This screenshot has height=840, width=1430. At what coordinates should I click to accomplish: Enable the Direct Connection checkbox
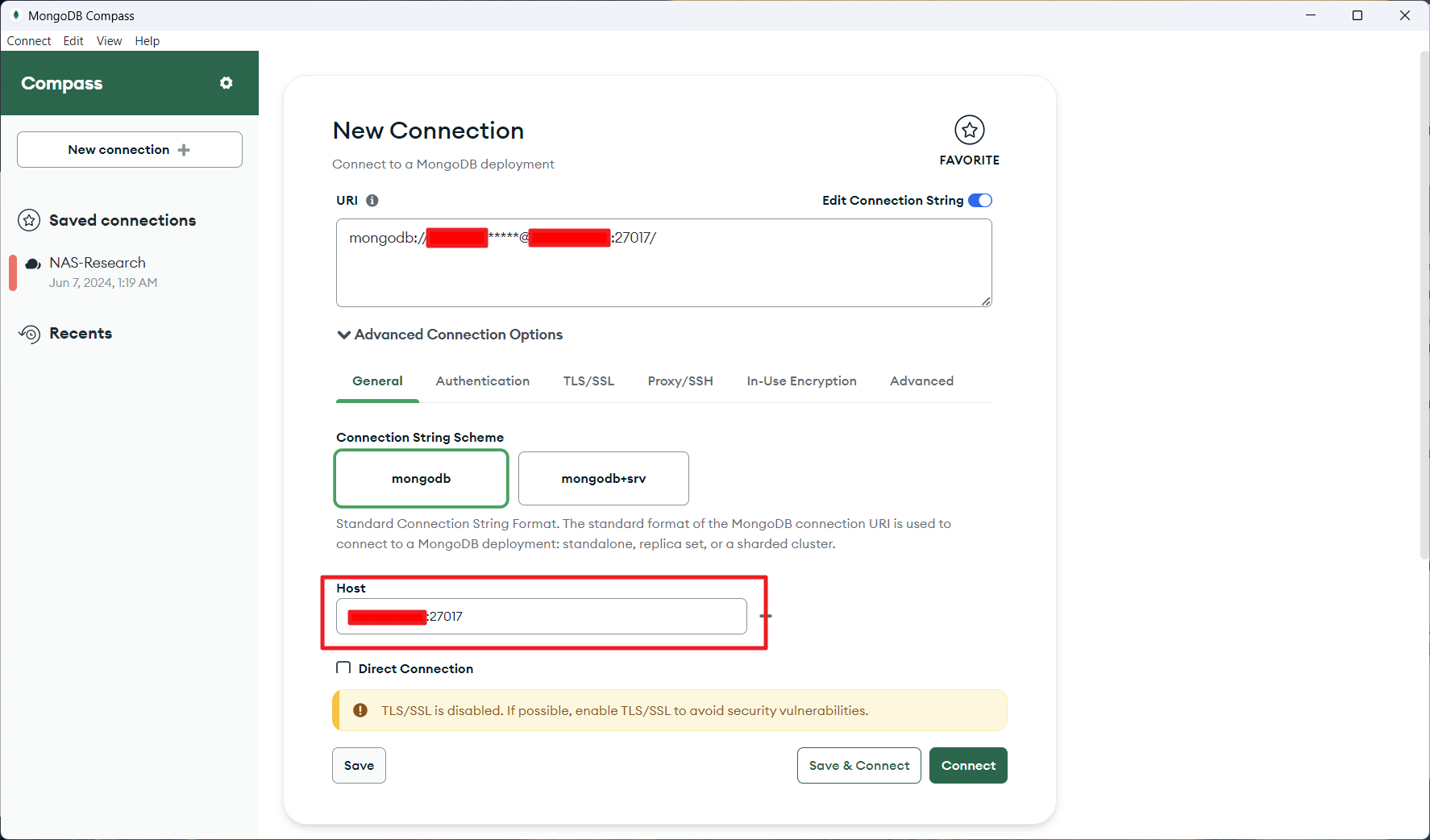(x=343, y=668)
